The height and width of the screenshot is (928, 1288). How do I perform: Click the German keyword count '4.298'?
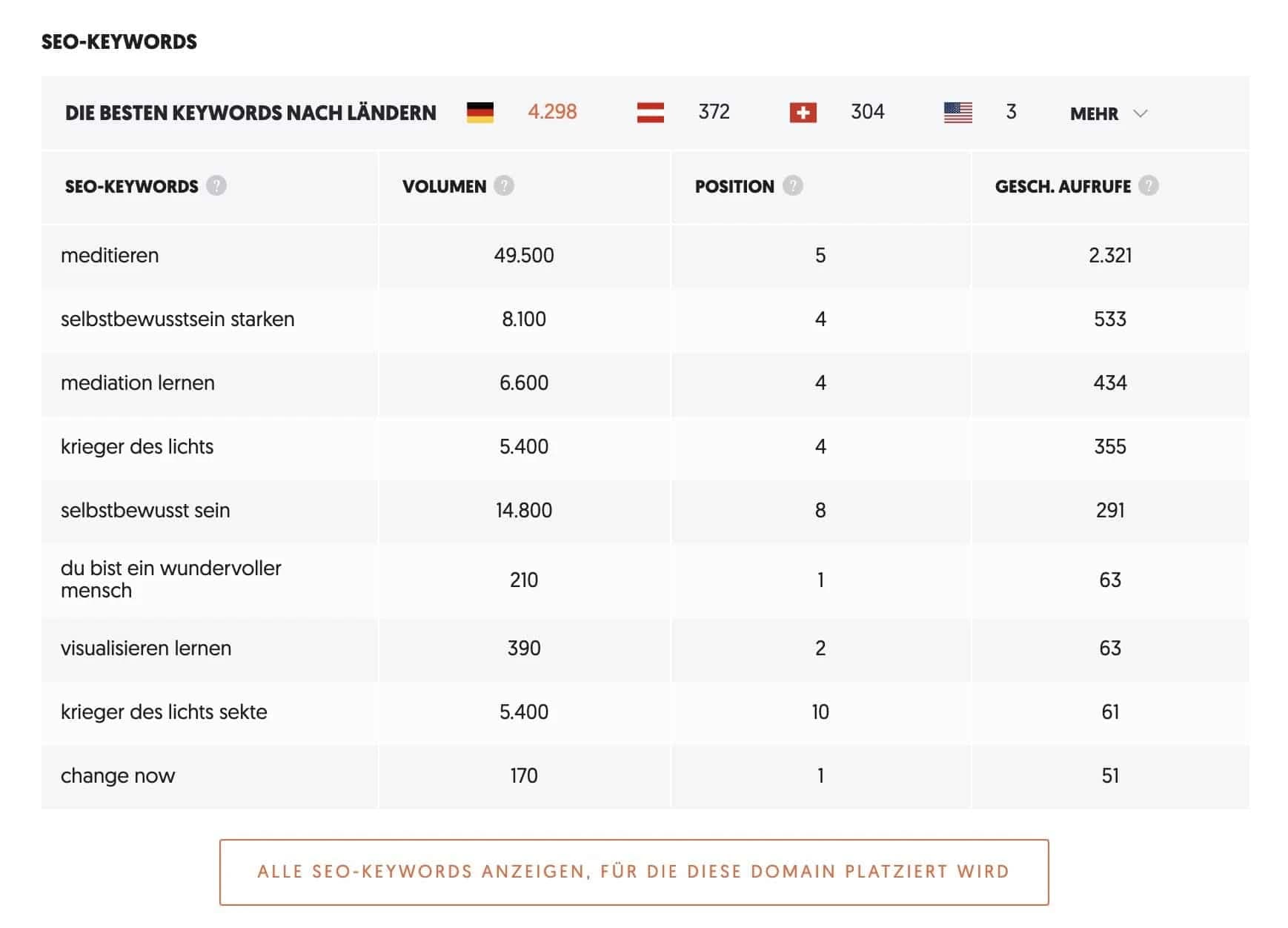(552, 111)
